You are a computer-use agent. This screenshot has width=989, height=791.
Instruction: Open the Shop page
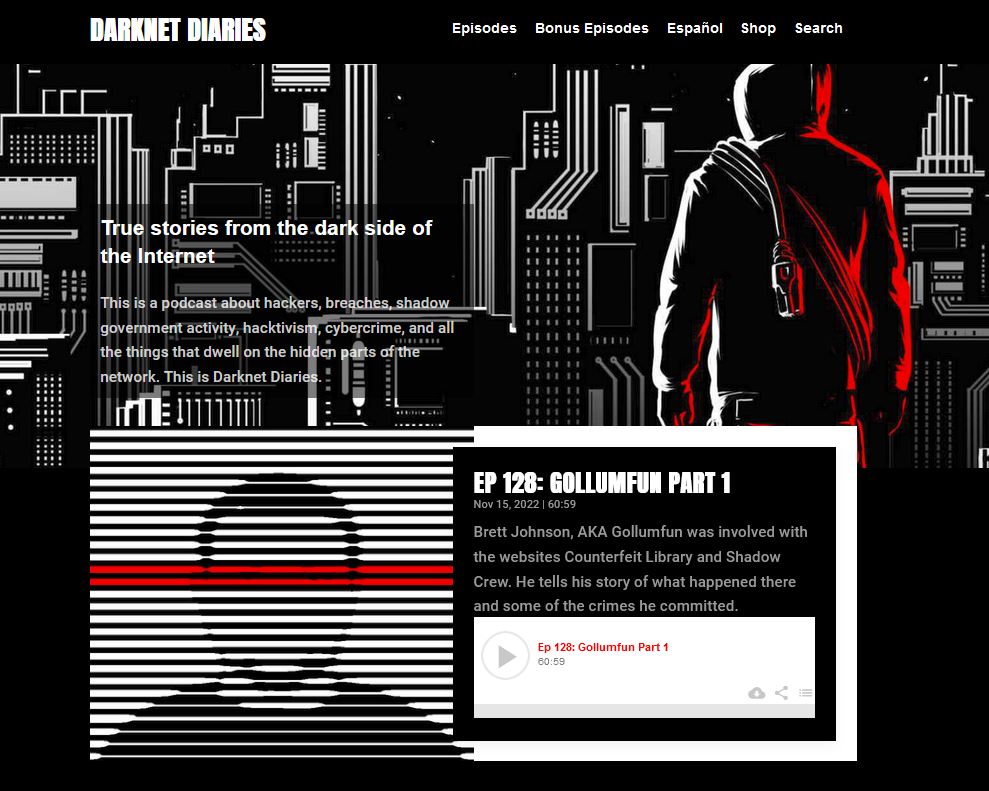coord(758,28)
